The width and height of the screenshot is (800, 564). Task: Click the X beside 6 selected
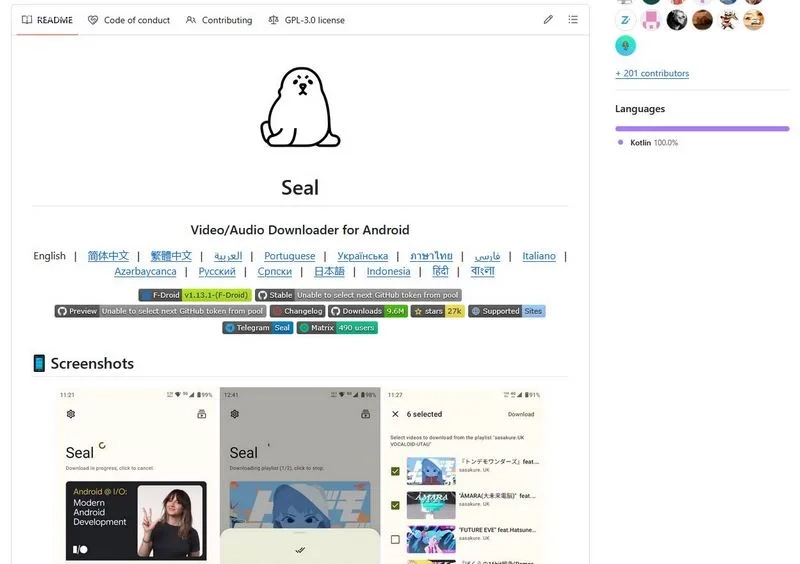coord(395,414)
